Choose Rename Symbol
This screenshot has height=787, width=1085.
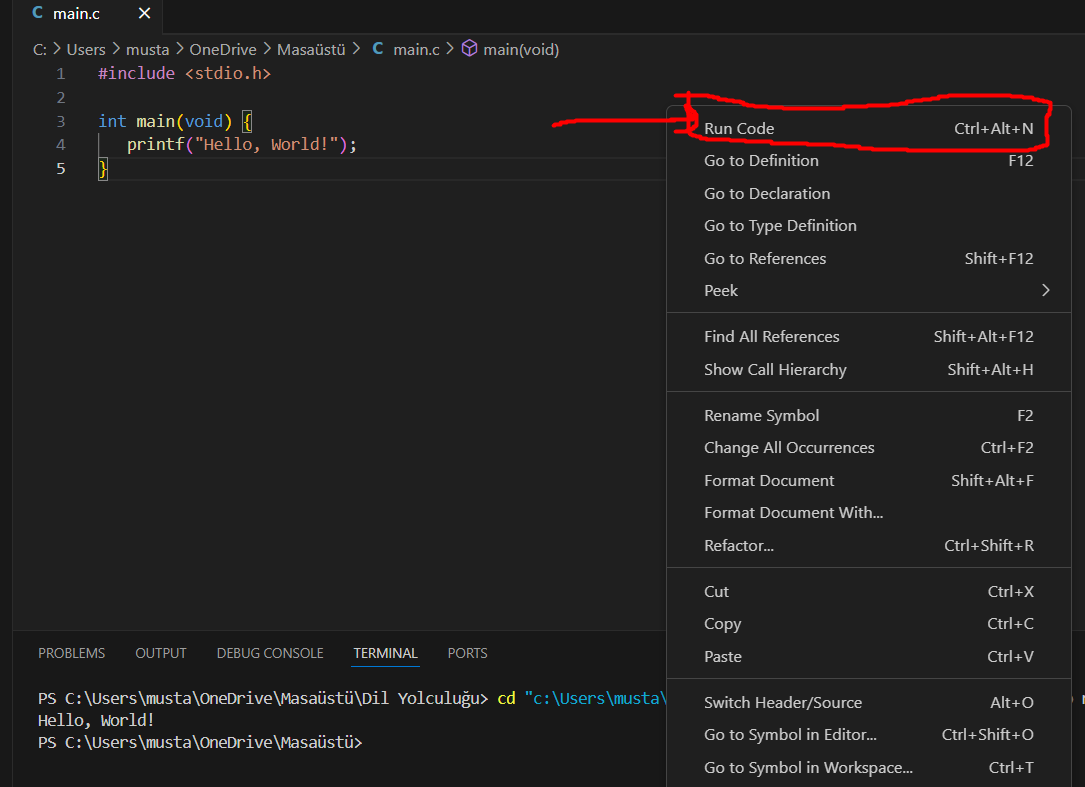coord(868,416)
